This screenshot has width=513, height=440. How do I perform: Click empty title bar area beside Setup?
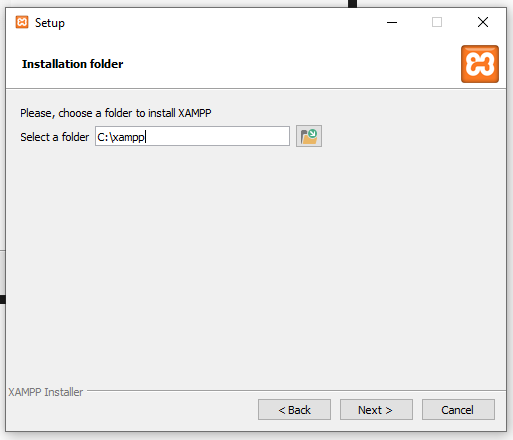click(217, 23)
